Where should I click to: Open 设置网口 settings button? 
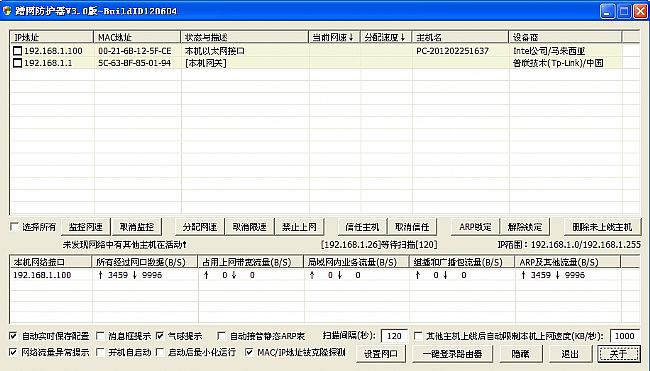tap(381, 354)
